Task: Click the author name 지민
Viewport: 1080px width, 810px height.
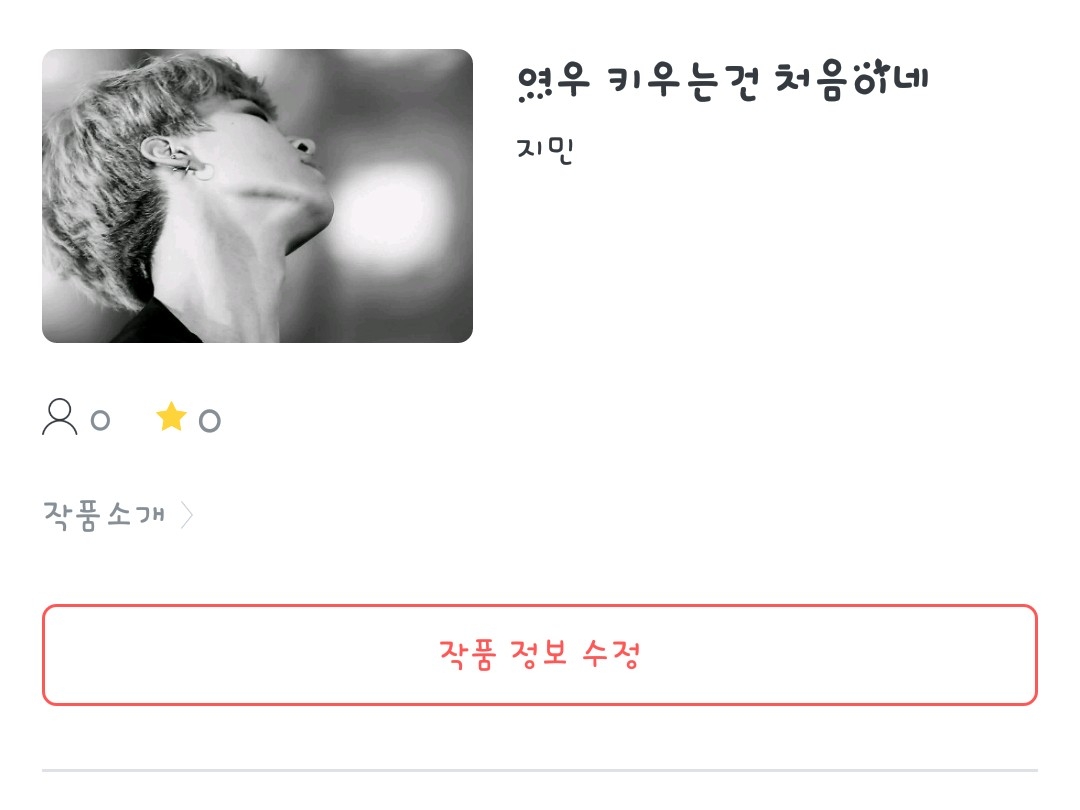Action: (x=545, y=149)
